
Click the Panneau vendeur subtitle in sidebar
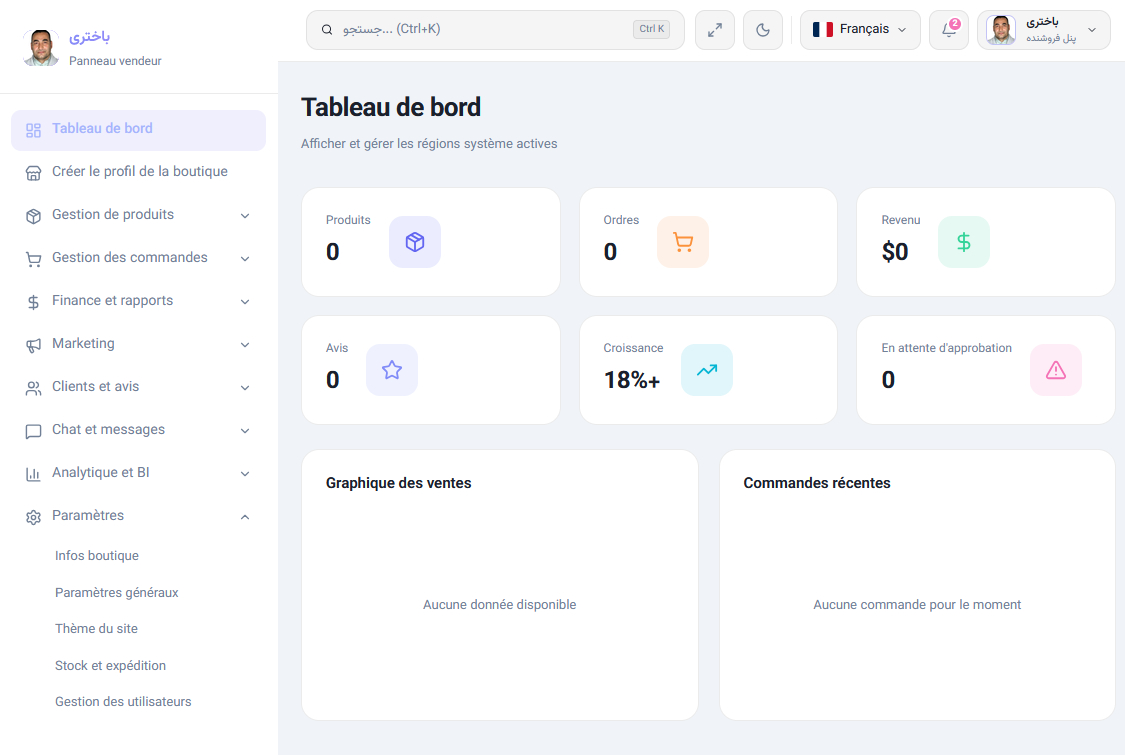115,61
